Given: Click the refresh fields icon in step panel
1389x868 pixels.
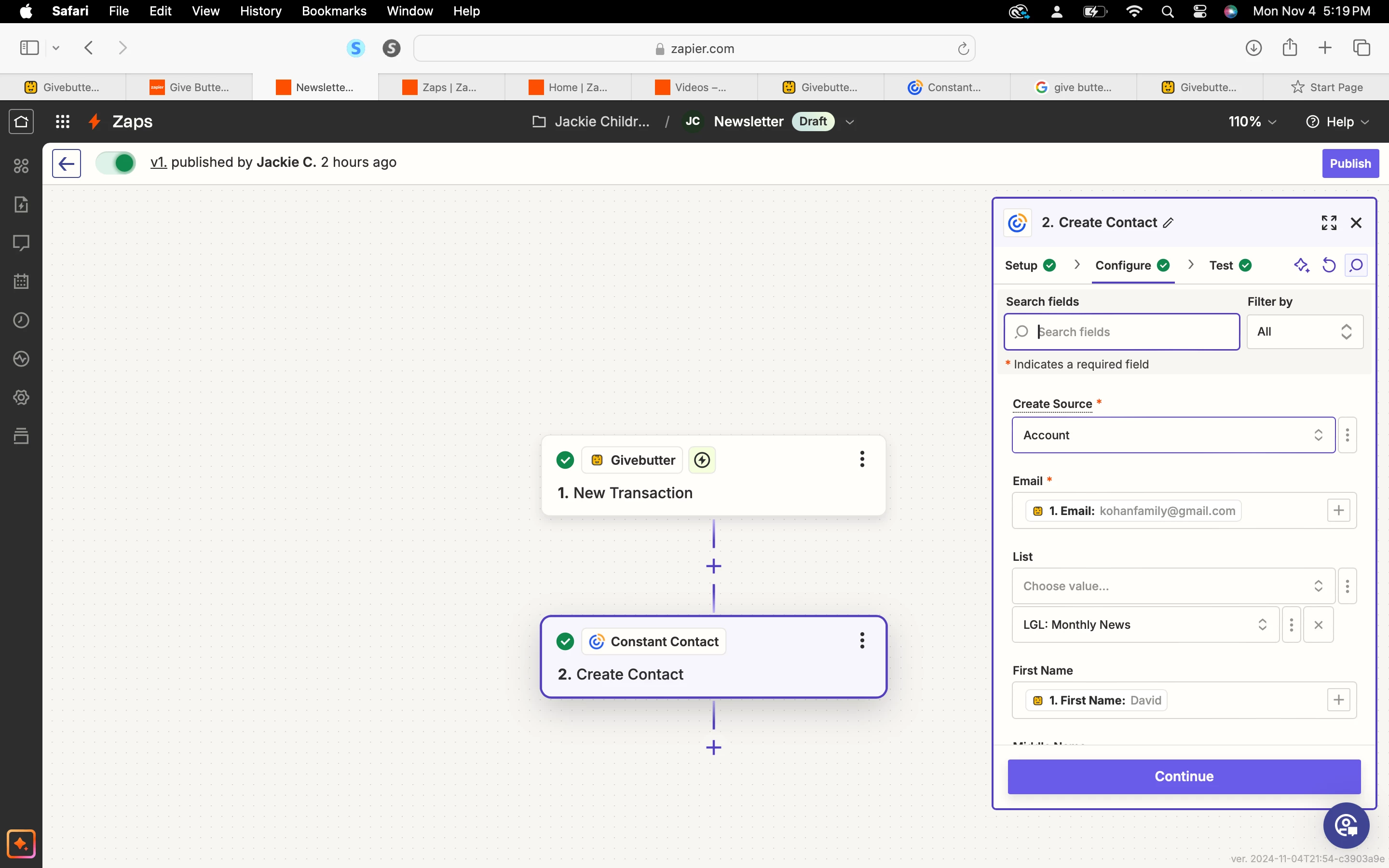Looking at the screenshot, I should click(1329, 265).
